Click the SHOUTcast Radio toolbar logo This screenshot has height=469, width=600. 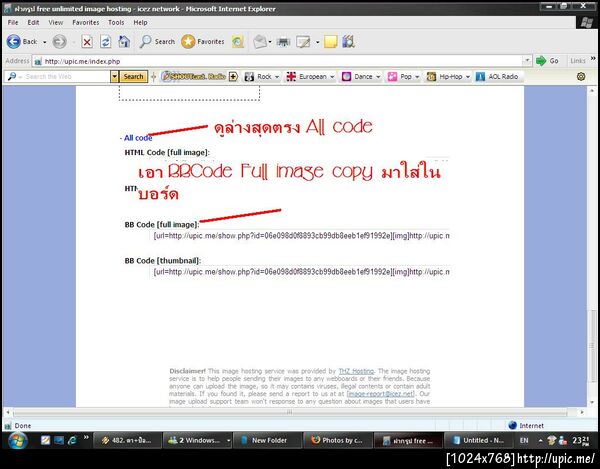194,77
